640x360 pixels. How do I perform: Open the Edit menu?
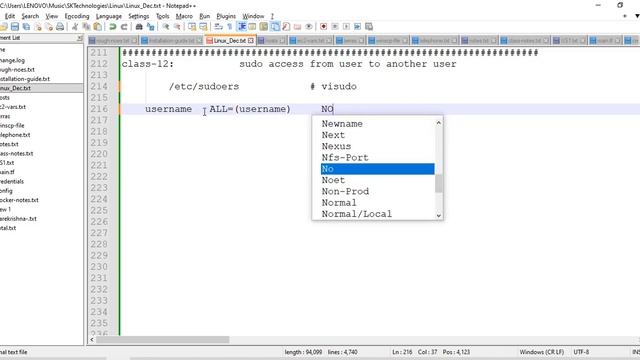pyautogui.click(x=10, y=16)
